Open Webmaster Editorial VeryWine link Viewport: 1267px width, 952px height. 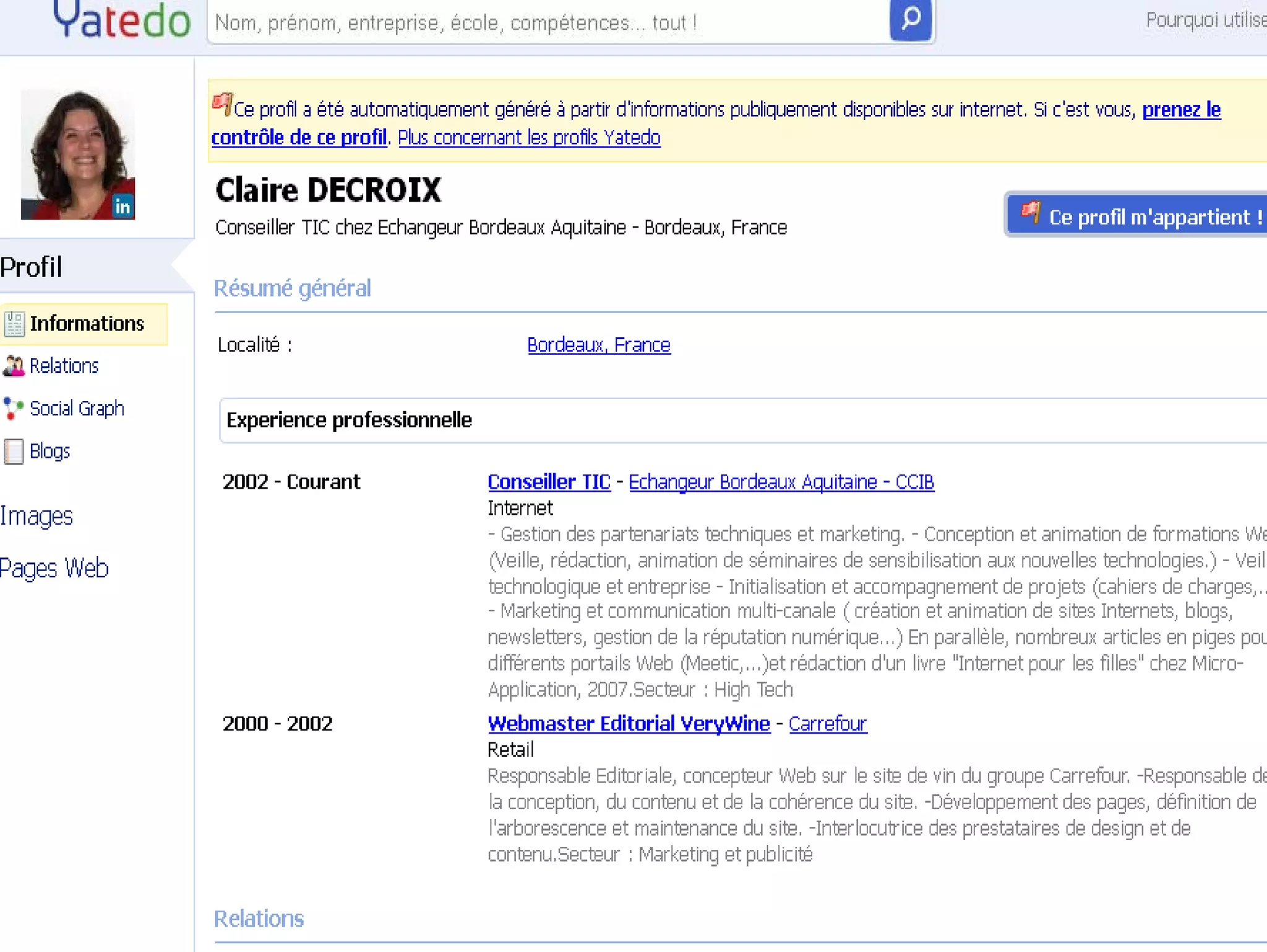[629, 724]
